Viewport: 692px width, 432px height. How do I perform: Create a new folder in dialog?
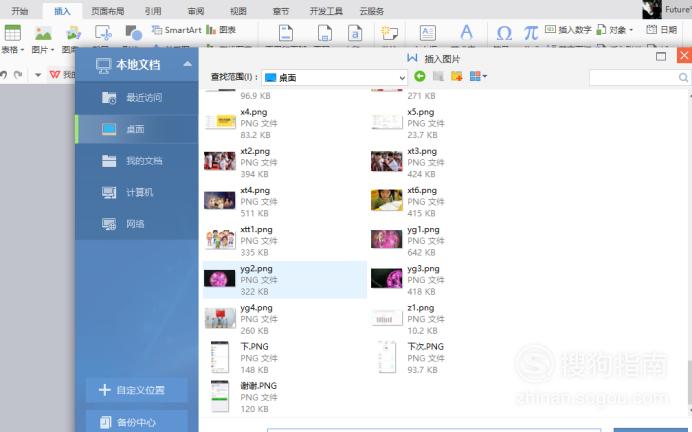click(456, 76)
